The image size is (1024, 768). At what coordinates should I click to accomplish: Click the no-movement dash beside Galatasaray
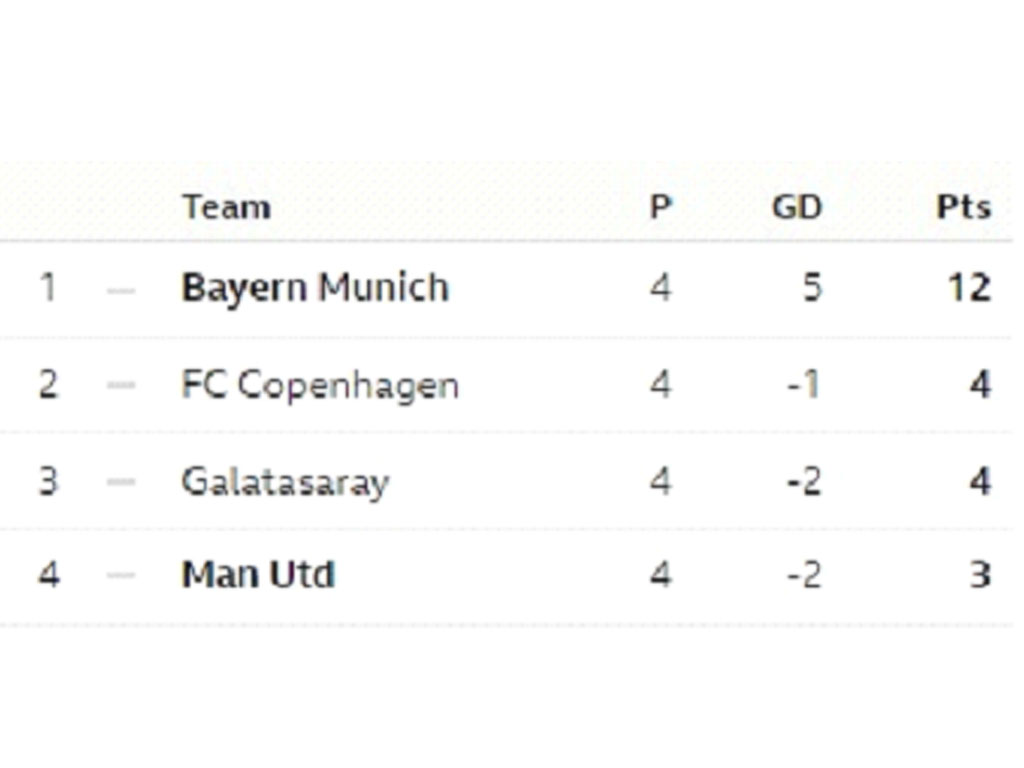(x=121, y=482)
